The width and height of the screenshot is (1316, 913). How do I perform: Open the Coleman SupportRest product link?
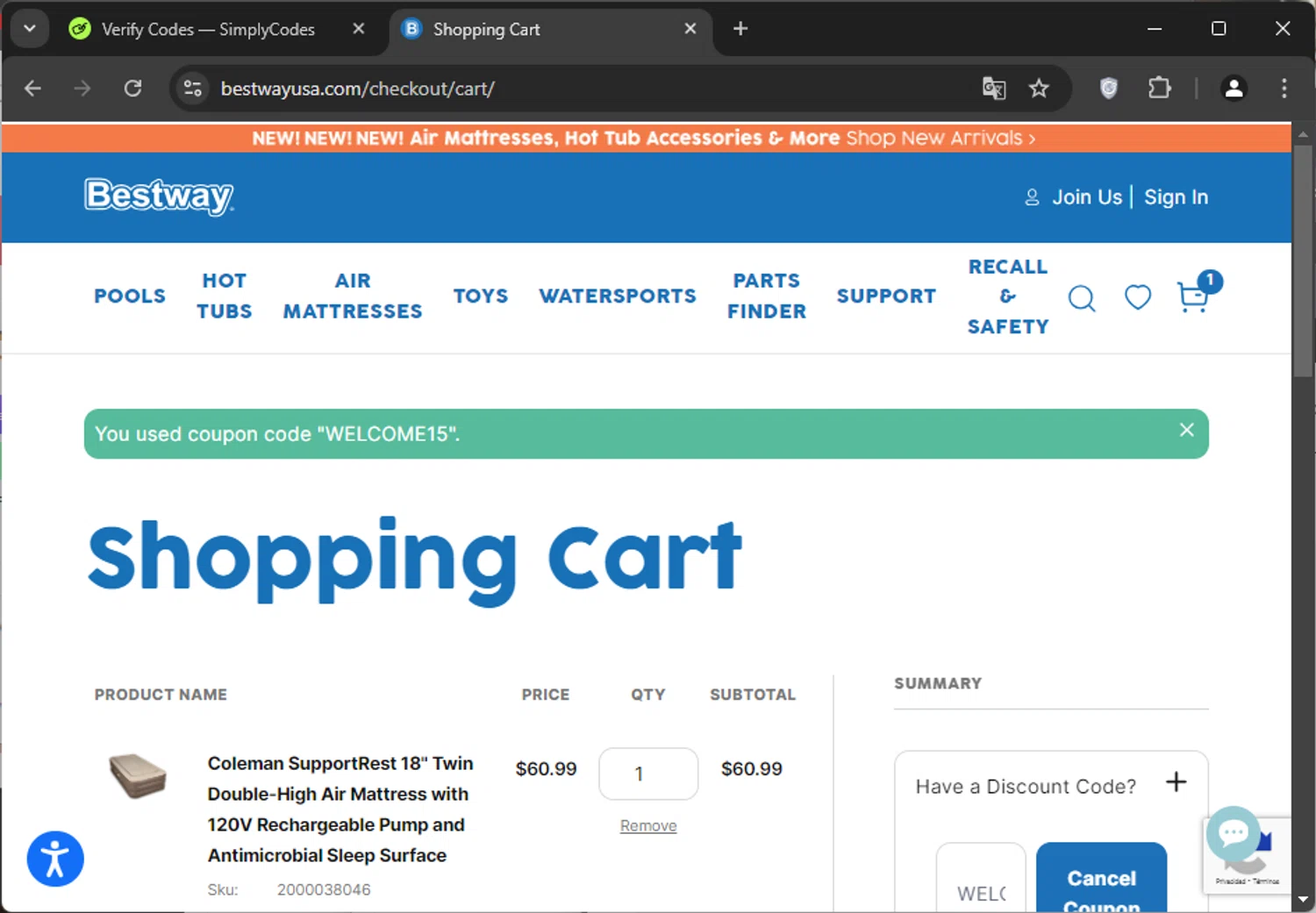[340, 810]
